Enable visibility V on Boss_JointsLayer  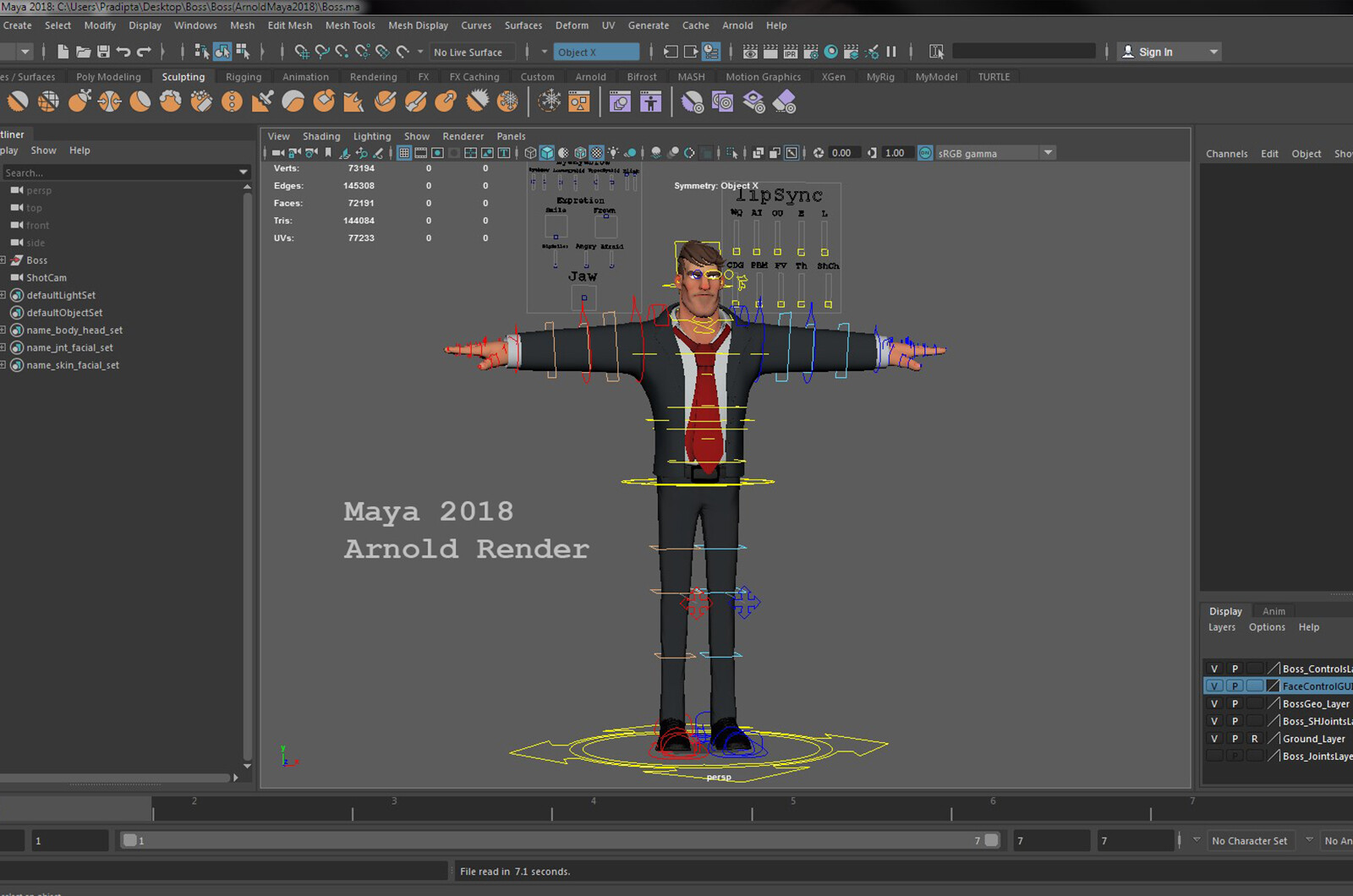(1214, 755)
